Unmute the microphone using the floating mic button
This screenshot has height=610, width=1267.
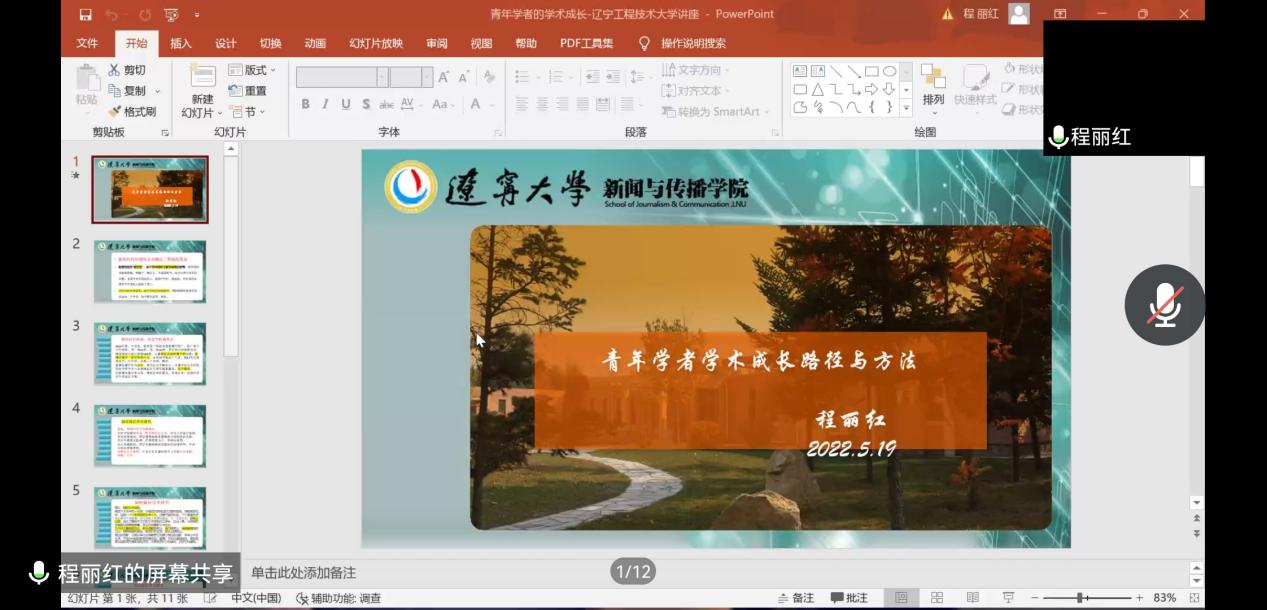tap(1164, 305)
